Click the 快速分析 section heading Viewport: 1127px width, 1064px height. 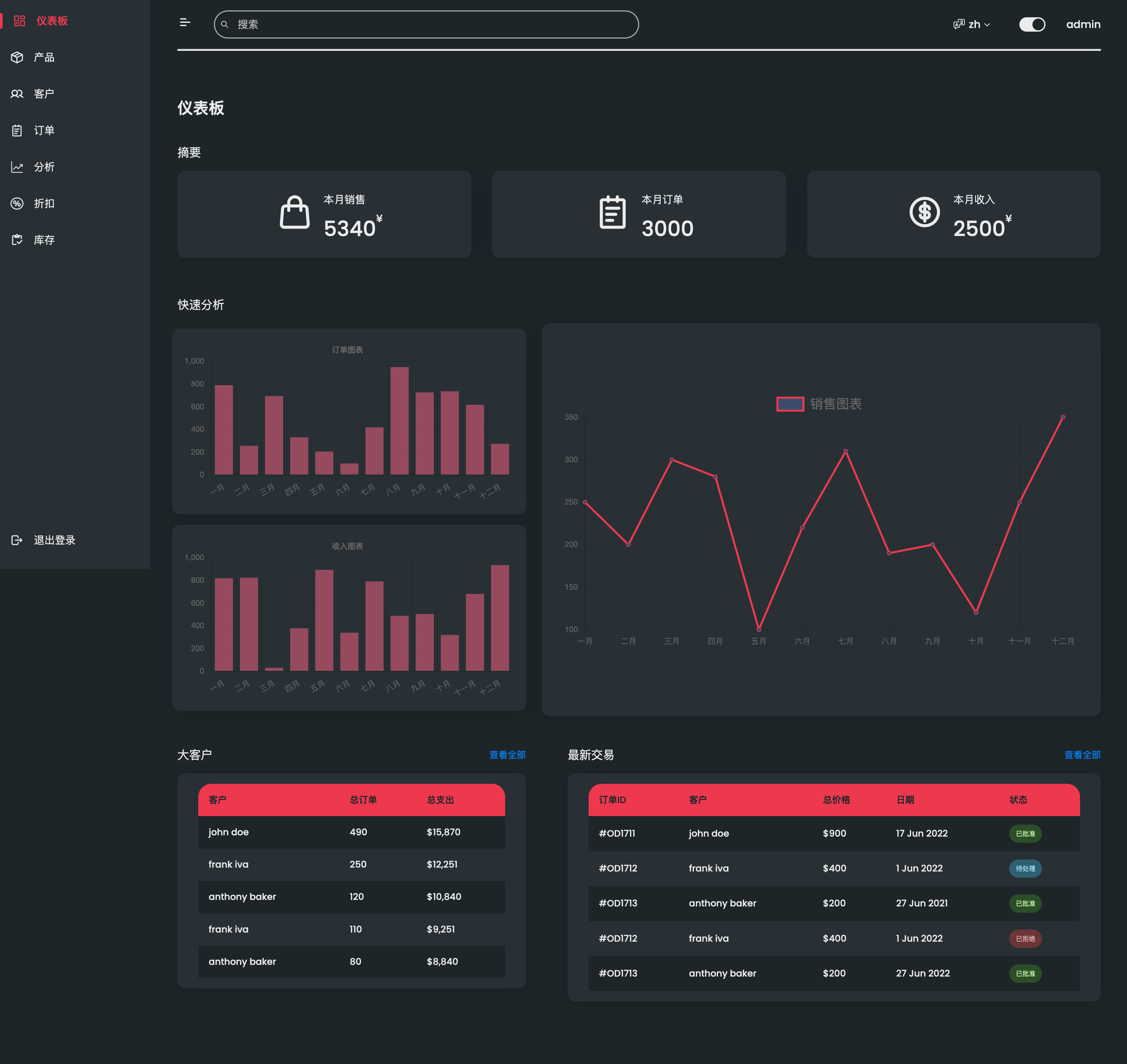click(x=201, y=305)
